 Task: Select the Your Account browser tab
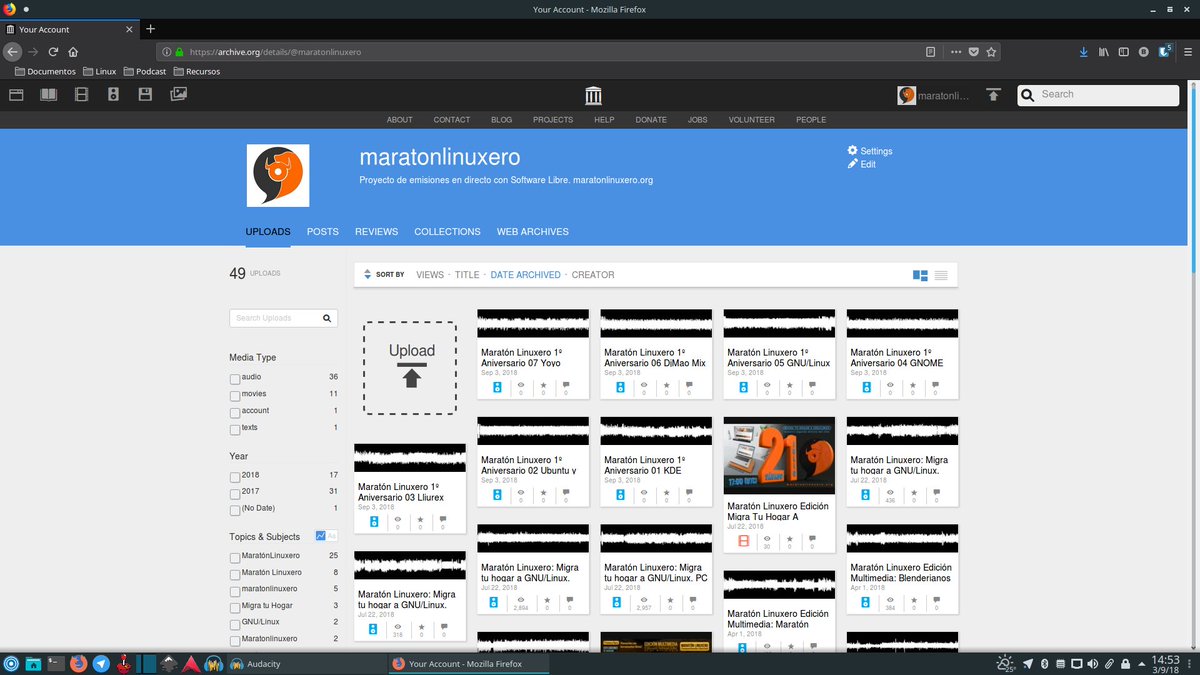pyautogui.click(x=70, y=29)
